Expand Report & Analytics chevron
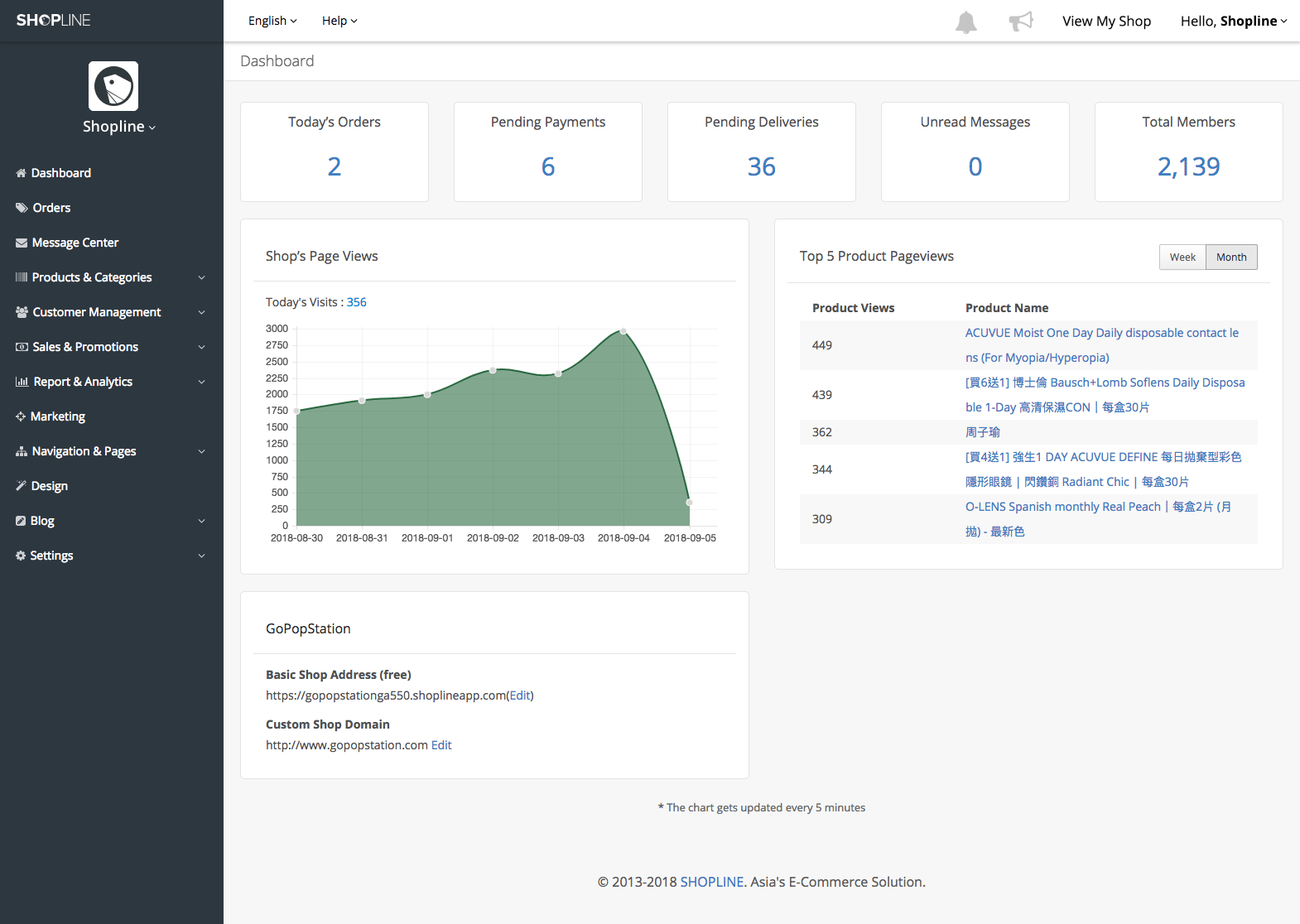The width and height of the screenshot is (1300, 924). tap(201, 382)
